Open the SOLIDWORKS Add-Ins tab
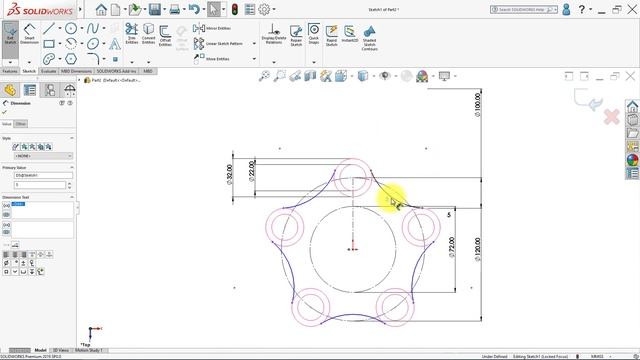 pyautogui.click(x=116, y=71)
